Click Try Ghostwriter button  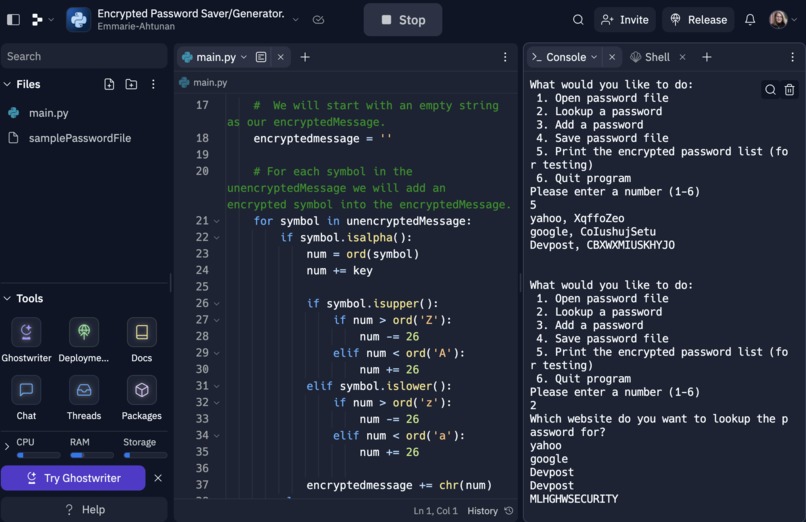74,478
